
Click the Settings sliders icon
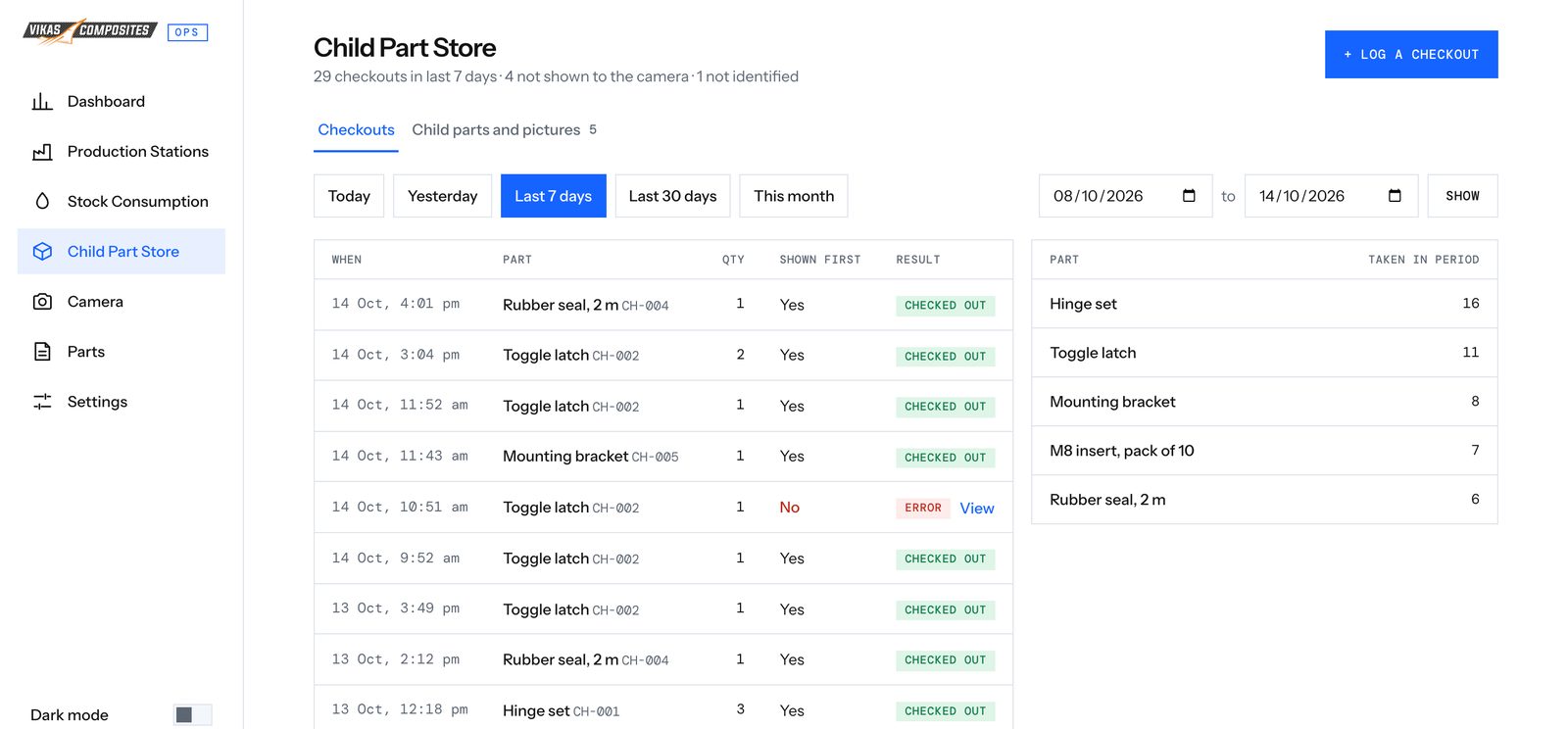pos(42,402)
